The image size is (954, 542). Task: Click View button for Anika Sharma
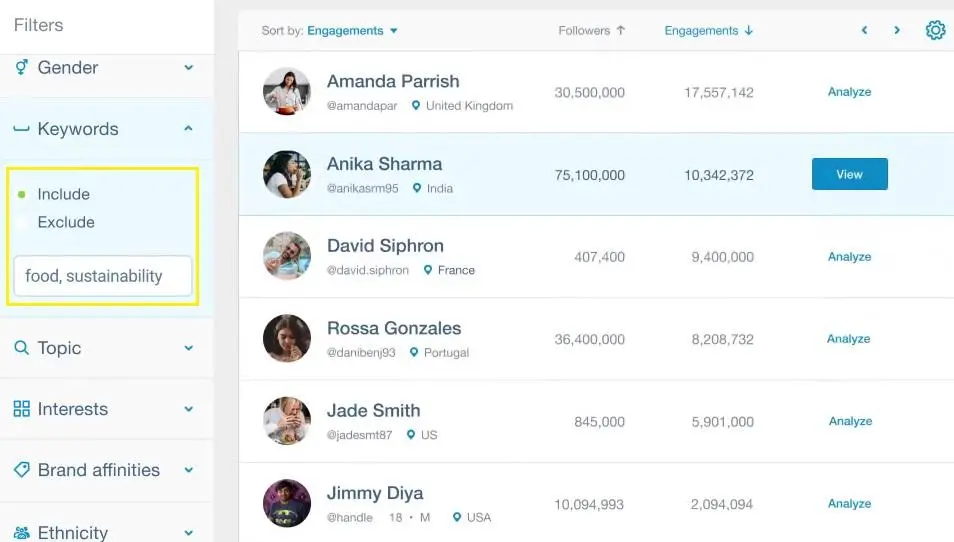849,174
